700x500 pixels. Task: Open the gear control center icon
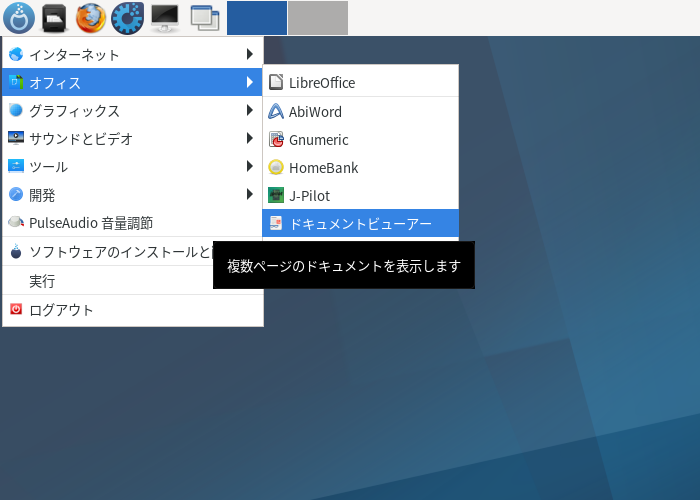[127, 18]
